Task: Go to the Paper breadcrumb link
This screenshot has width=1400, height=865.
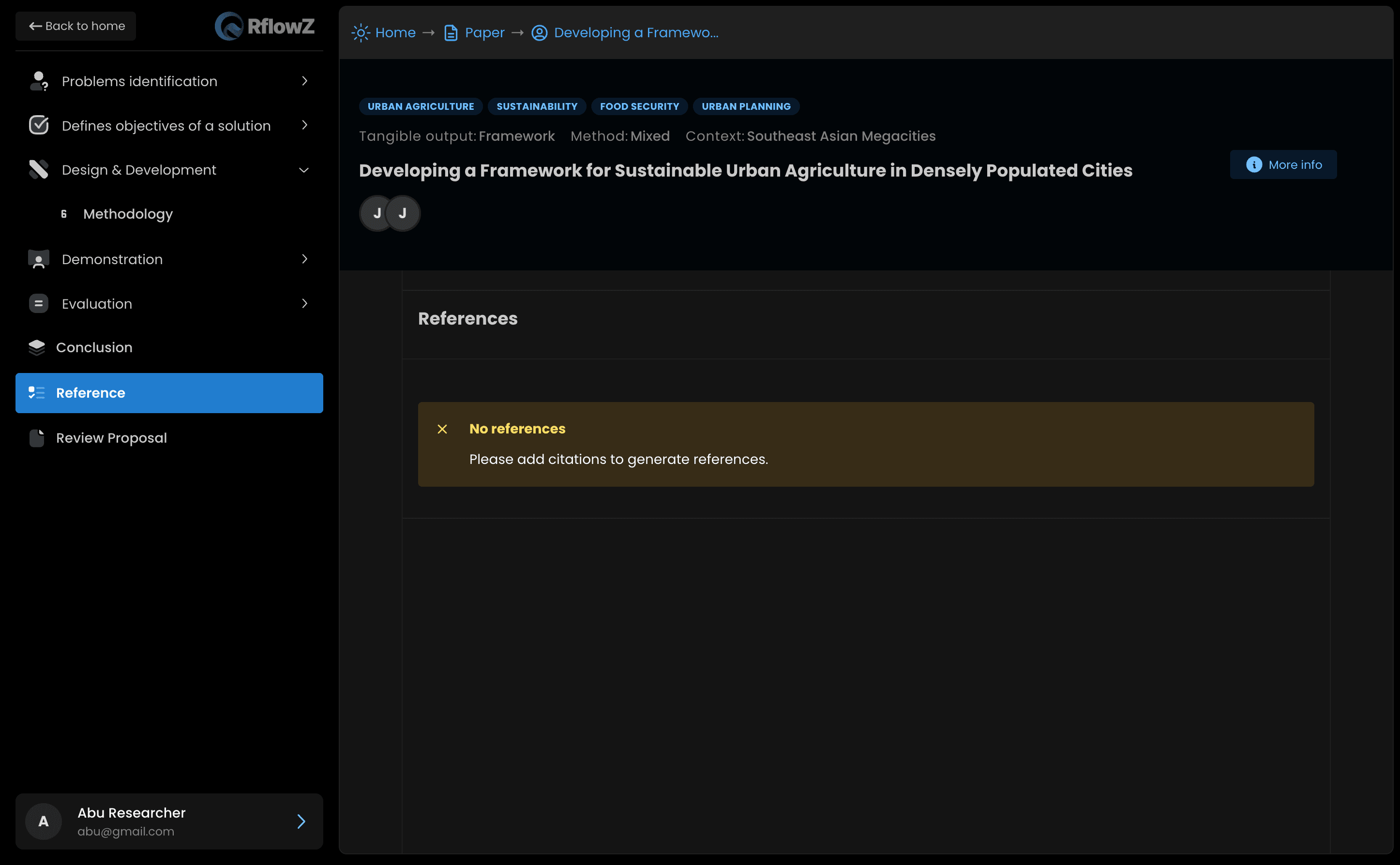Action: click(x=484, y=32)
